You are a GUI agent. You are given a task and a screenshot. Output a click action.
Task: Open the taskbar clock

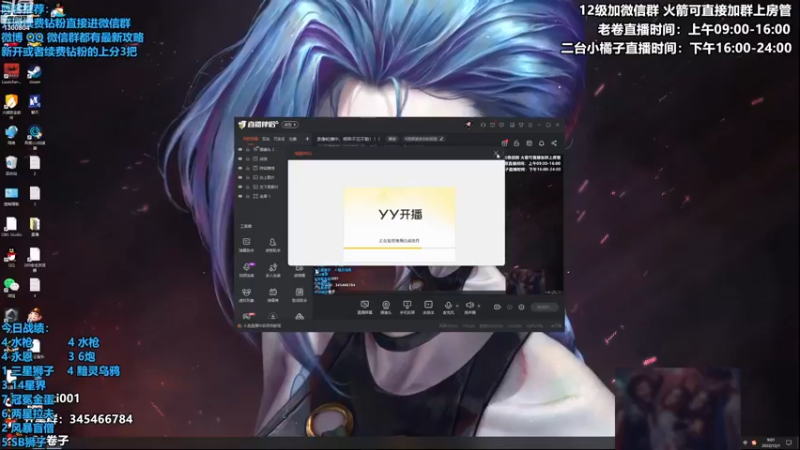coord(771,442)
